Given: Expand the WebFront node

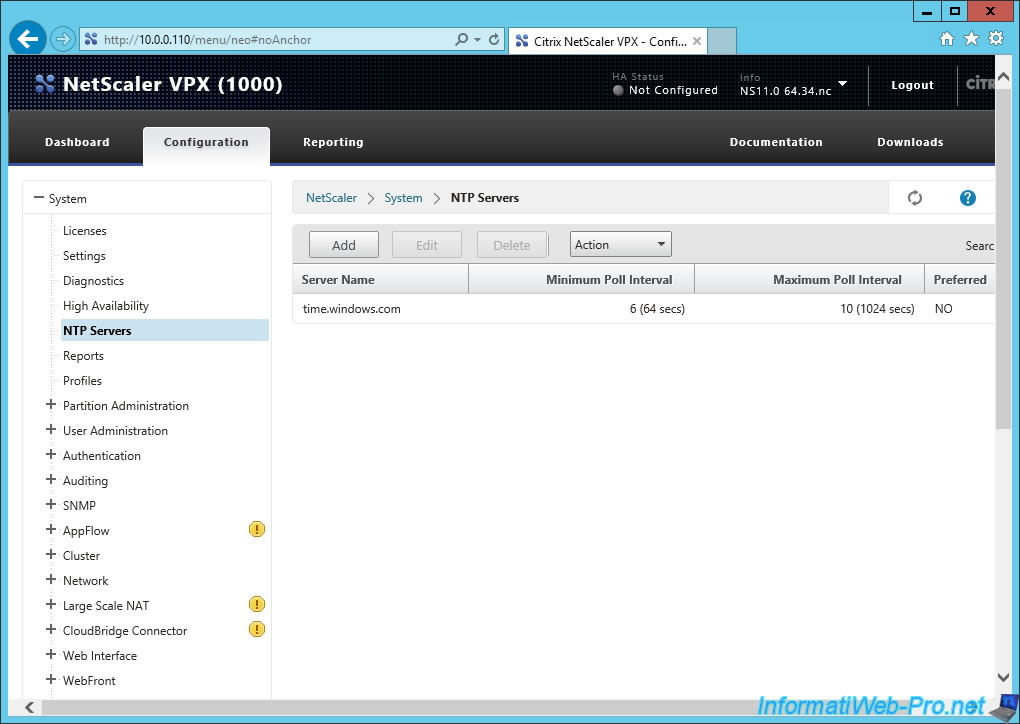Looking at the screenshot, I should (x=51, y=679).
